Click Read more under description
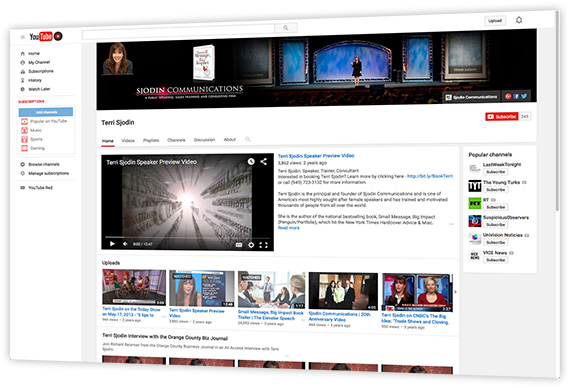The image size is (570, 388). [289, 228]
